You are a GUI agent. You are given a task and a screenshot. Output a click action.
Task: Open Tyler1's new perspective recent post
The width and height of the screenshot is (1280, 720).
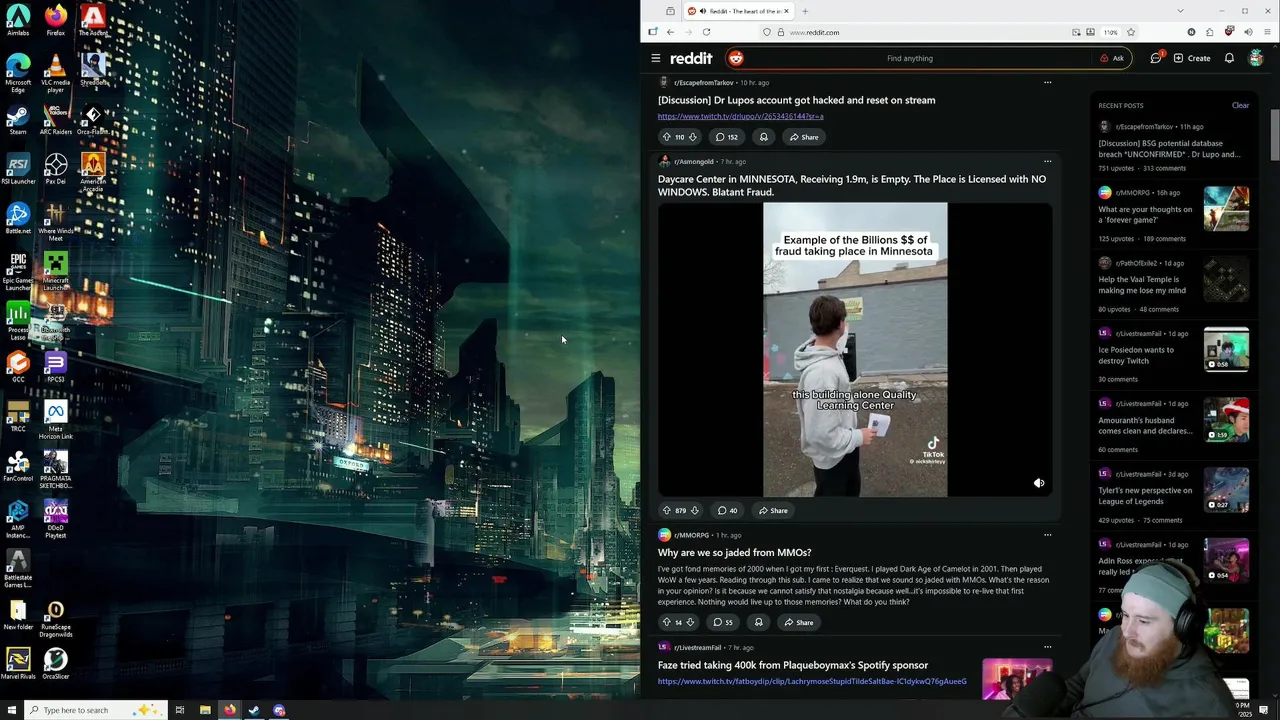pyautogui.click(x=1145, y=495)
